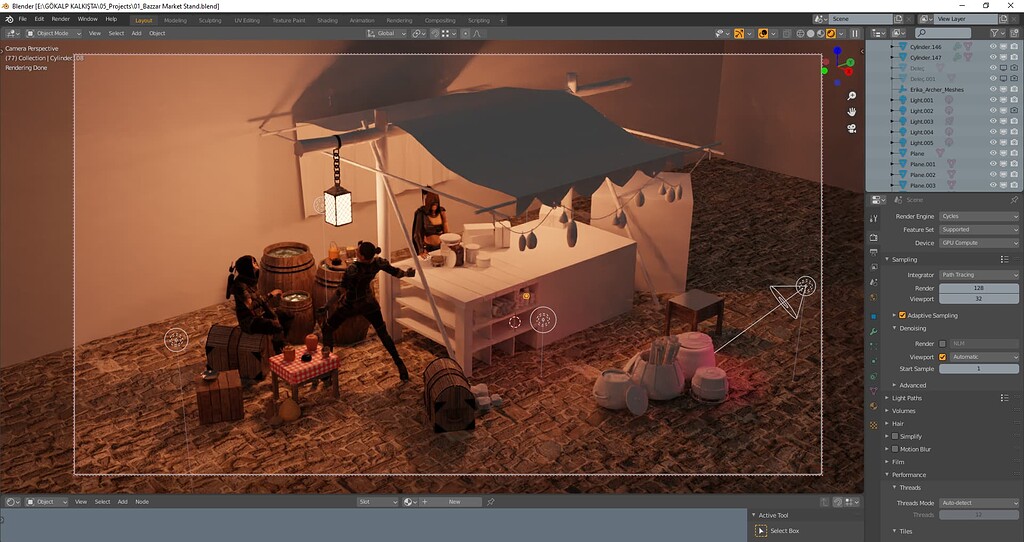Screen dimensions: 1024x542
Task: Toggle proportional editing button
Action: [x=465, y=33]
